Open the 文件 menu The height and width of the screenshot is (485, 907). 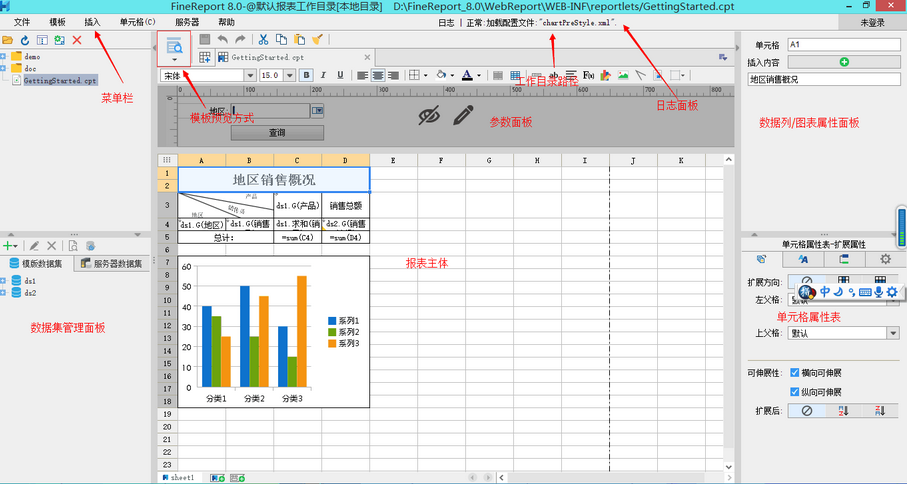tap(22, 23)
